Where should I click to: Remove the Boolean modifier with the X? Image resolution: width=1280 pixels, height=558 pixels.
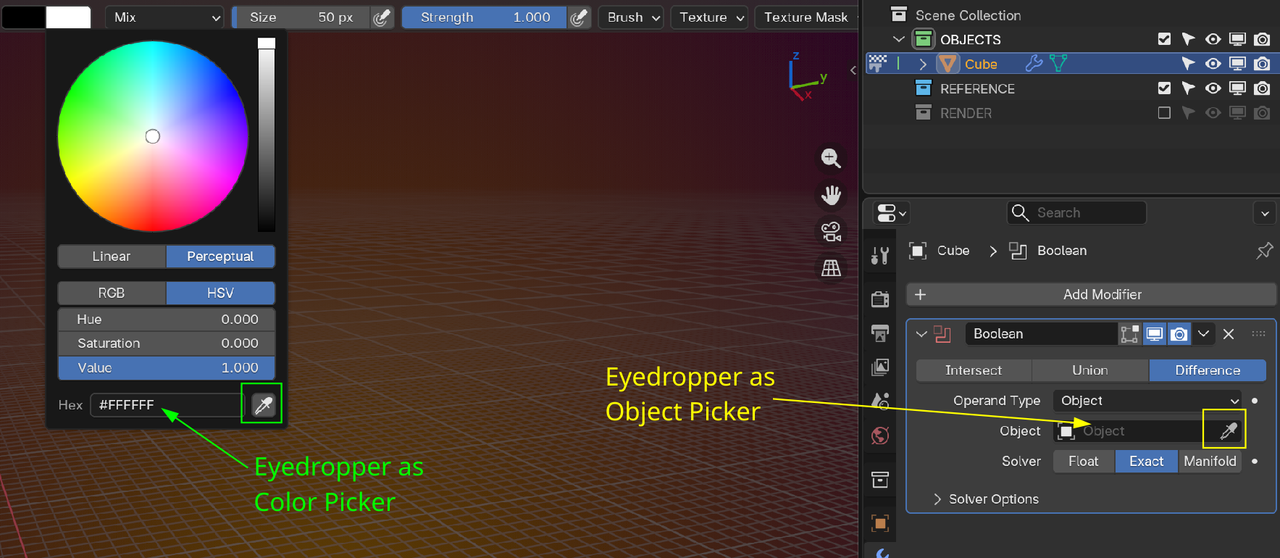[1229, 334]
